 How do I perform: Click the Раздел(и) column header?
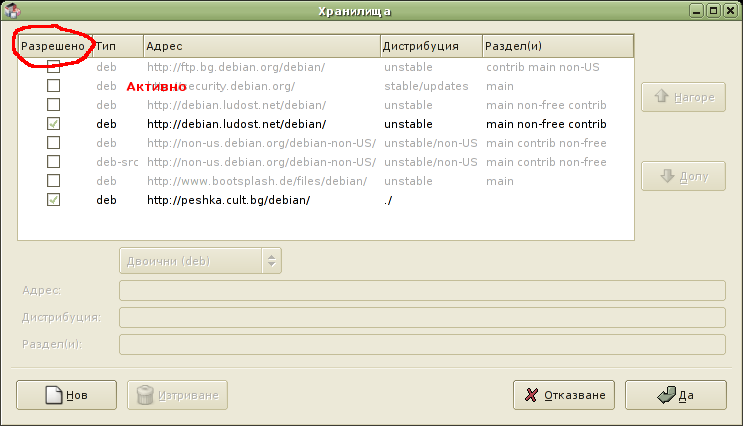coord(556,46)
